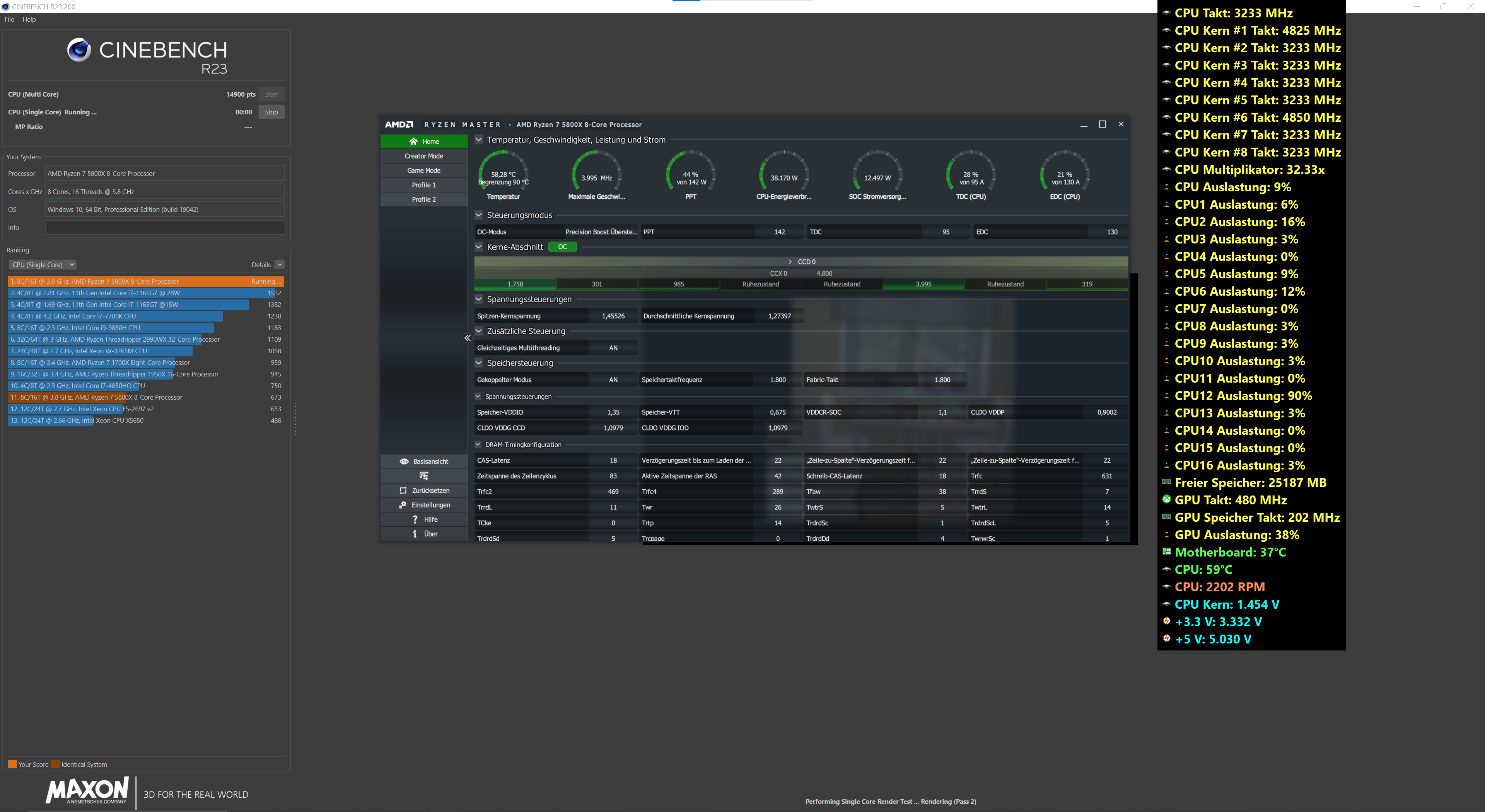The image size is (1485, 812).
Task: Click the Über info icon
Action: (415, 534)
